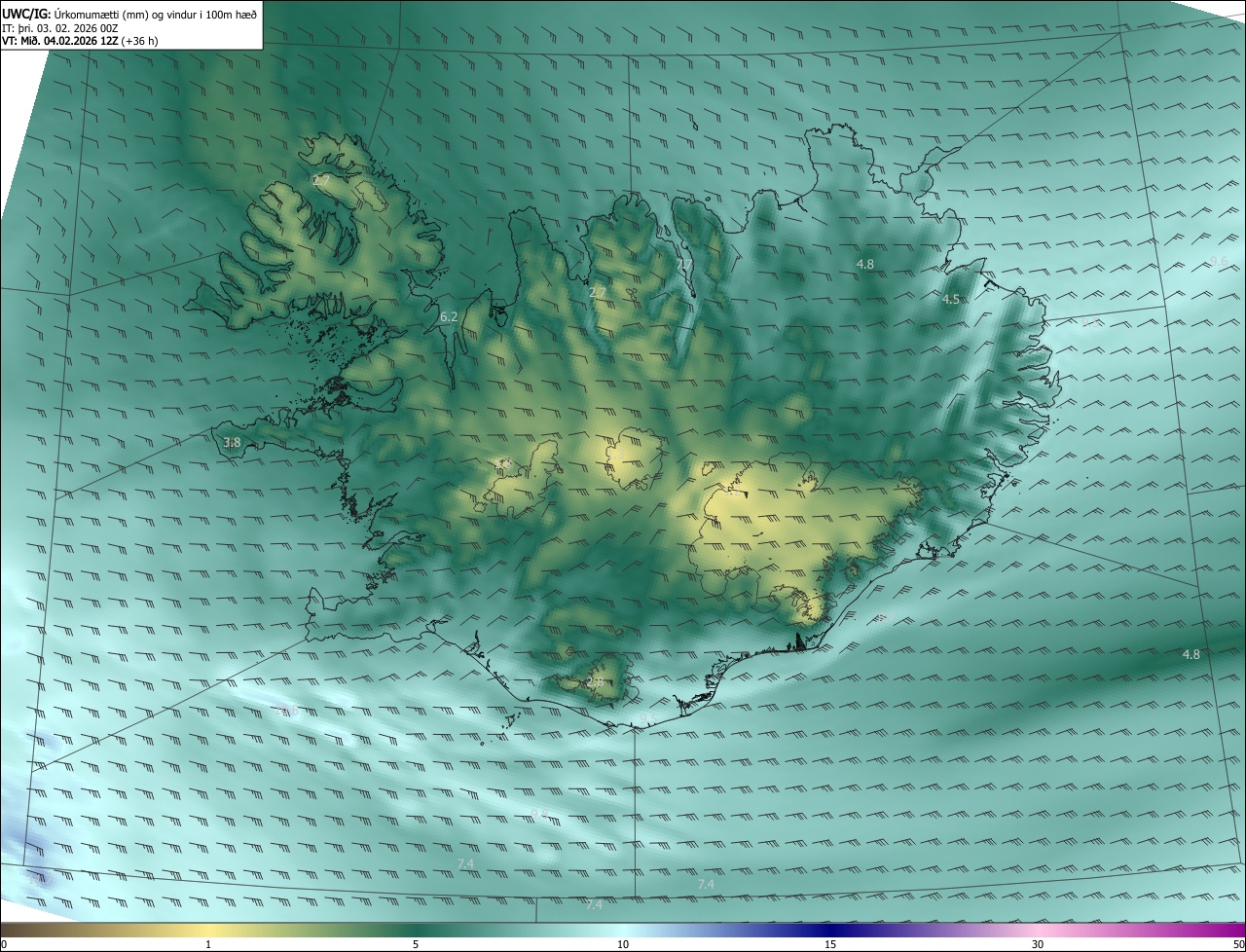Click the '5' tick label on the color scale

pos(416,944)
